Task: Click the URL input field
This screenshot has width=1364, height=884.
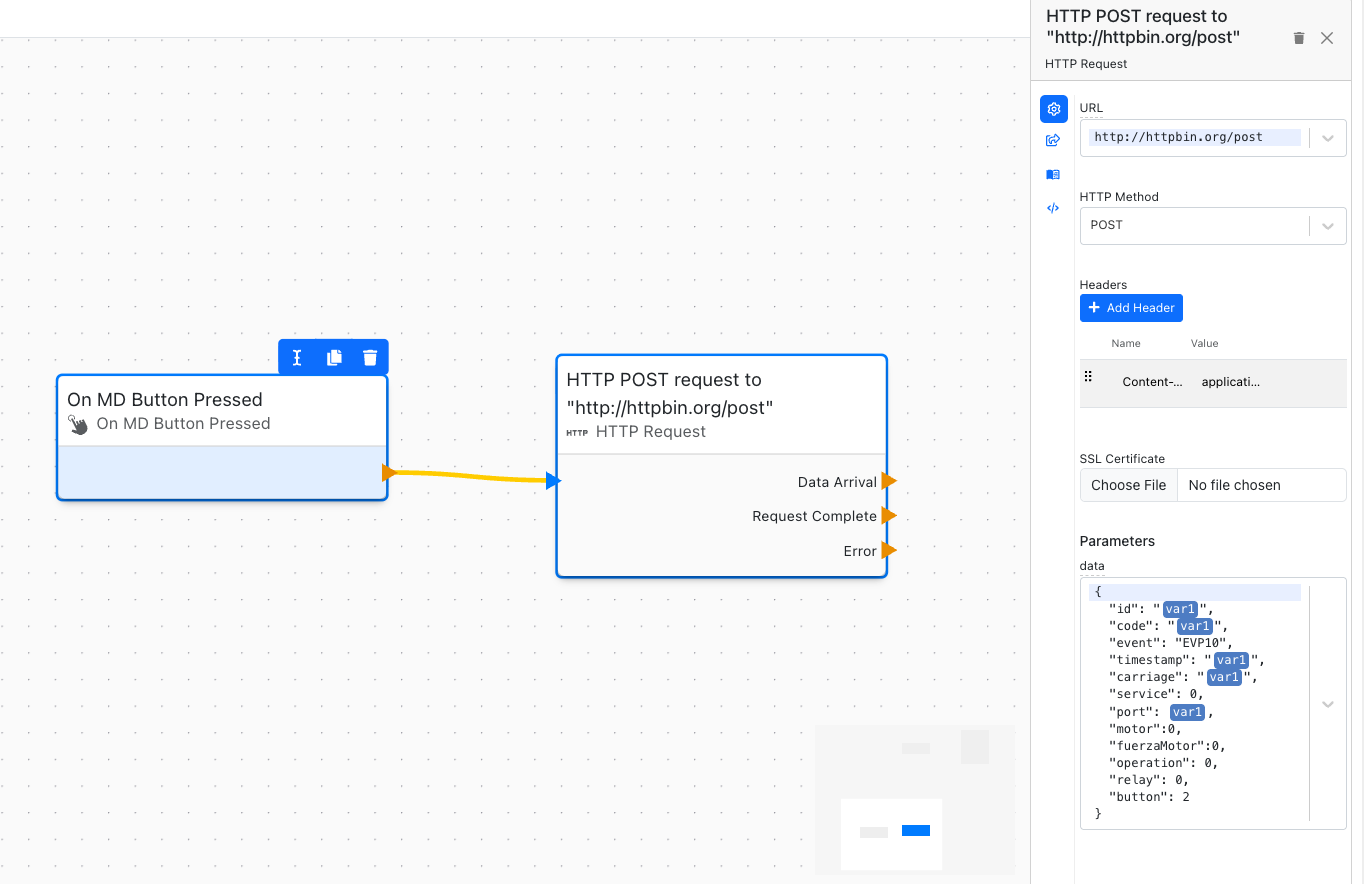Action: click(1194, 138)
